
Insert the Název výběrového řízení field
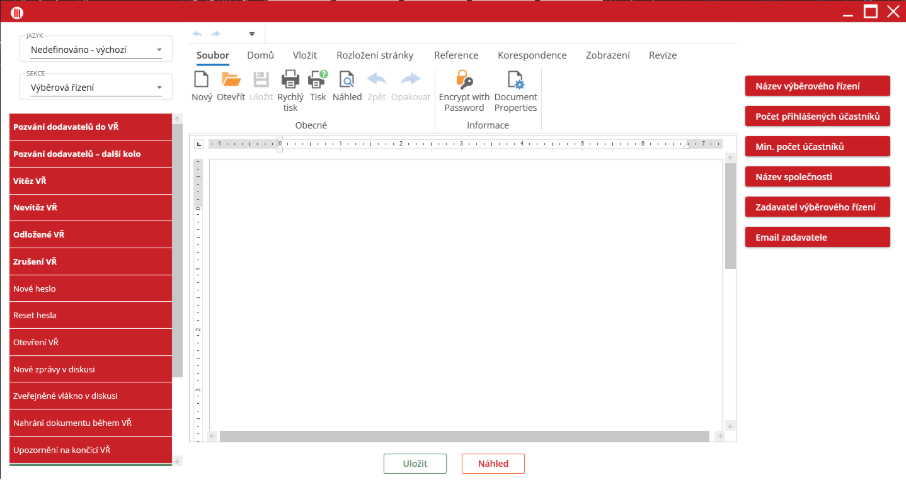click(817, 86)
